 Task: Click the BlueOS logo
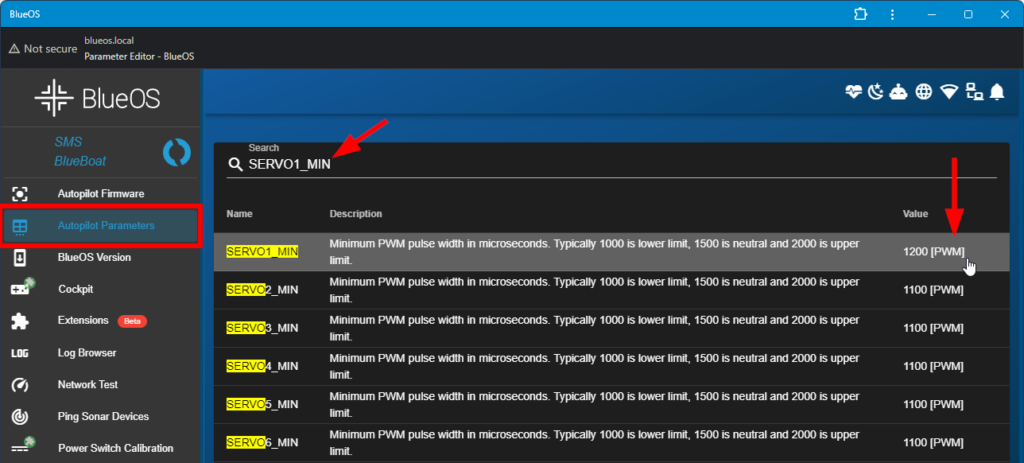click(x=98, y=99)
